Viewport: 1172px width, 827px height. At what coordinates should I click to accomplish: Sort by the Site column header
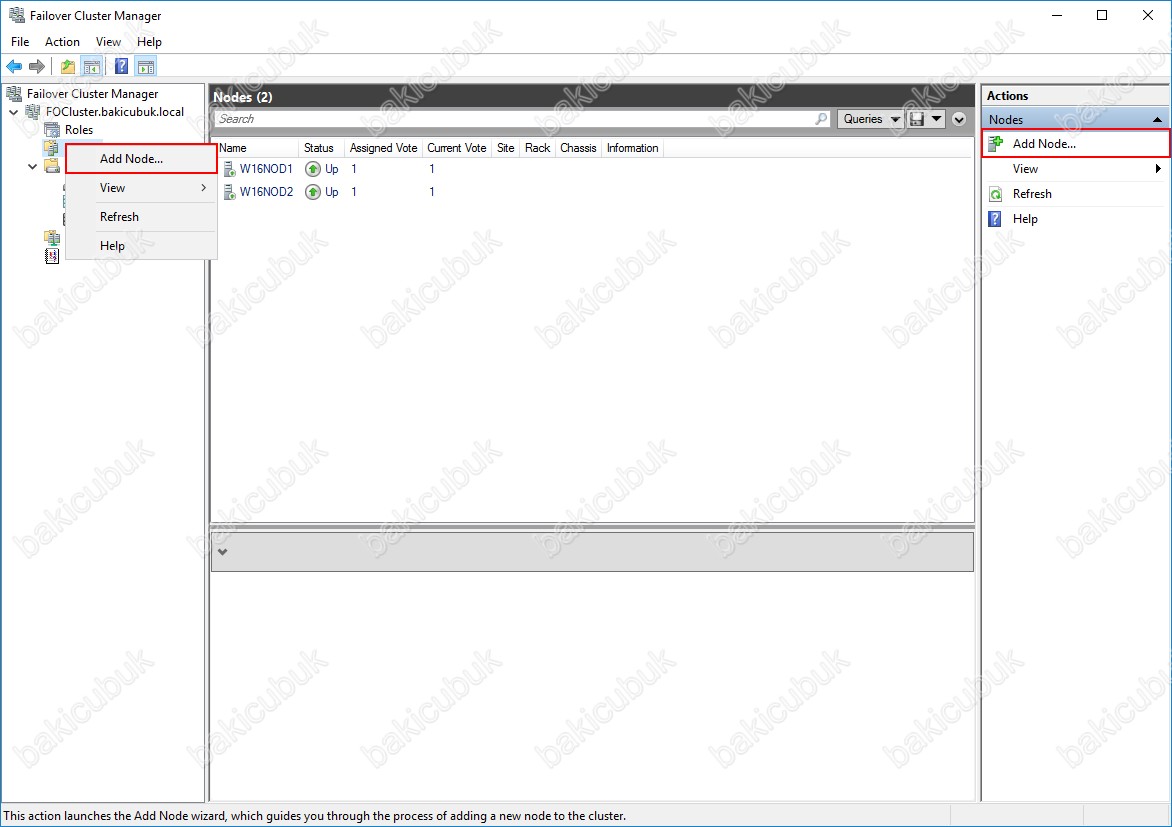pyautogui.click(x=506, y=148)
